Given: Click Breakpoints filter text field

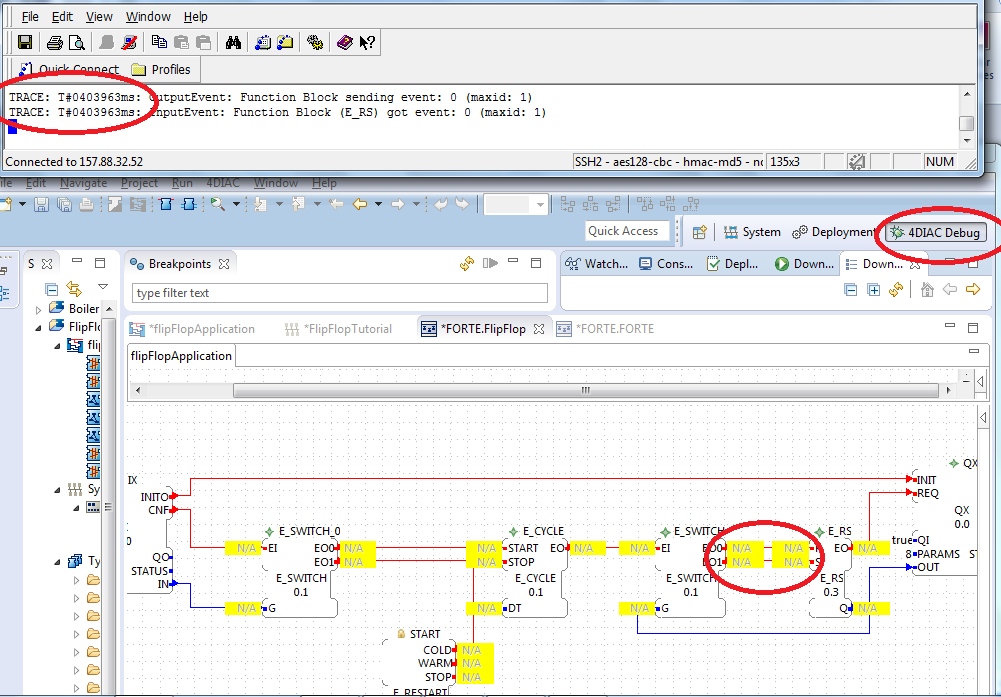Looking at the screenshot, I should (x=340, y=293).
